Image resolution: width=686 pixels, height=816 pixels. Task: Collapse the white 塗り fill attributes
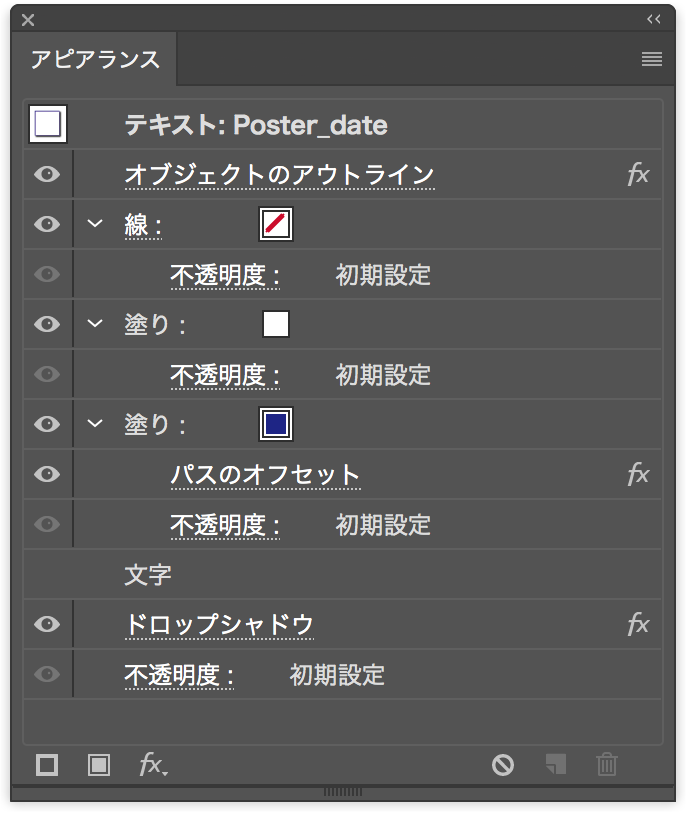click(95, 324)
